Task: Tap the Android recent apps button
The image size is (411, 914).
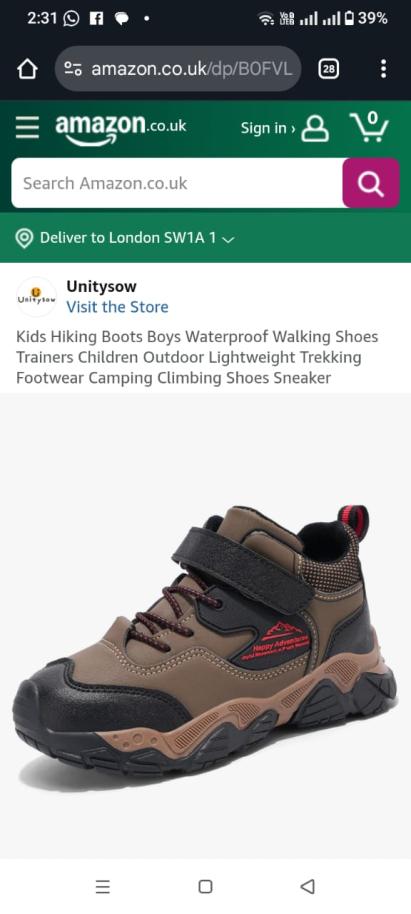Action: (103, 887)
